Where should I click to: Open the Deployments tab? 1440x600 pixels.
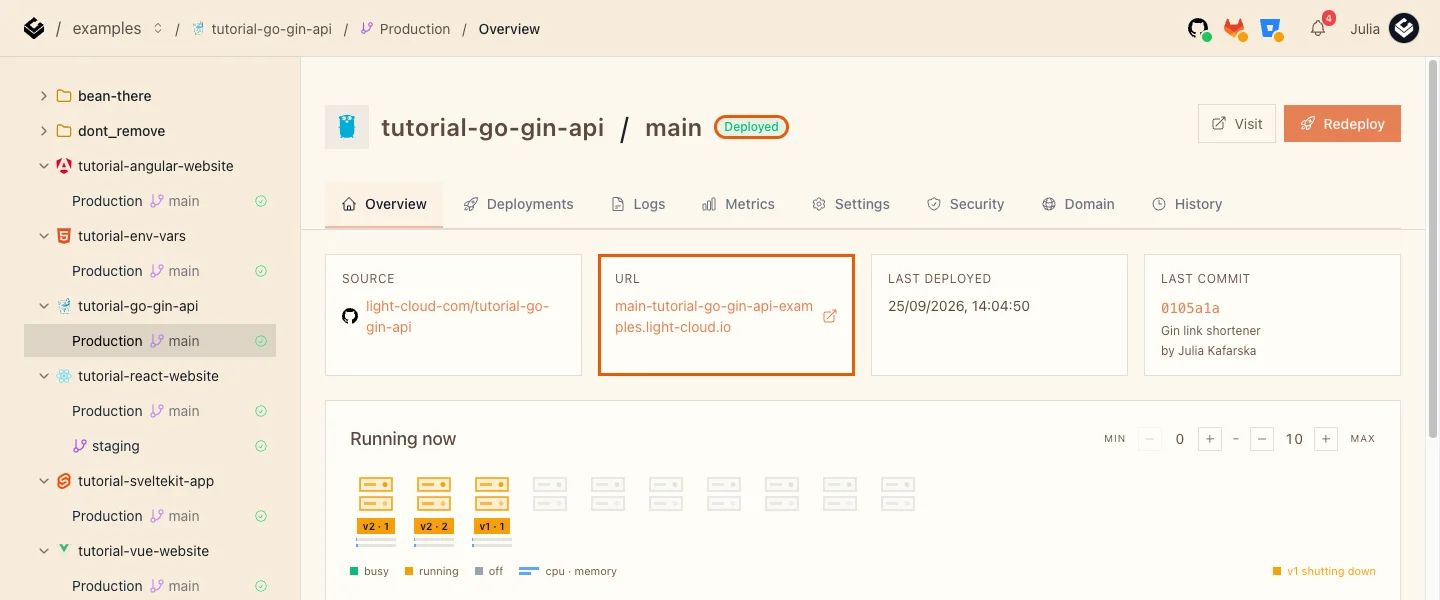coord(518,204)
